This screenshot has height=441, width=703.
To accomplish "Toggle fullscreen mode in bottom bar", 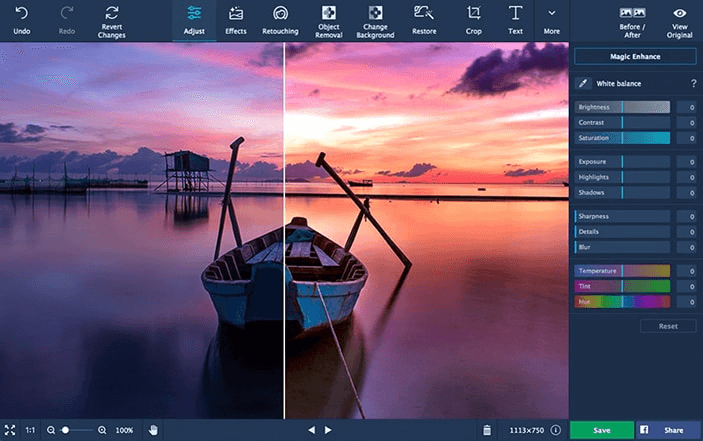I will coord(9,430).
